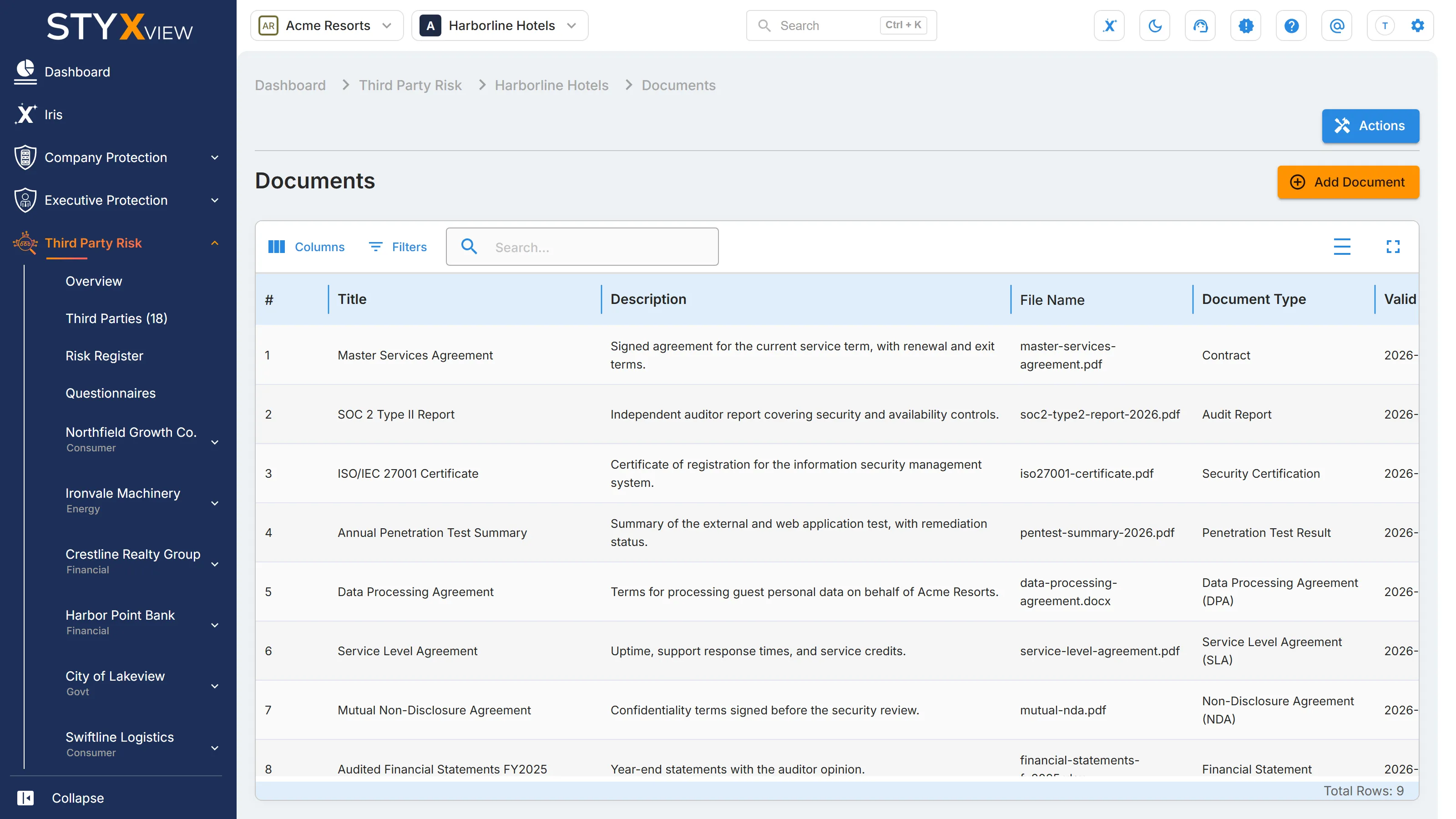Open Risk Register page
This screenshot has width=1456, height=819.
pyautogui.click(x=104, y=356)
